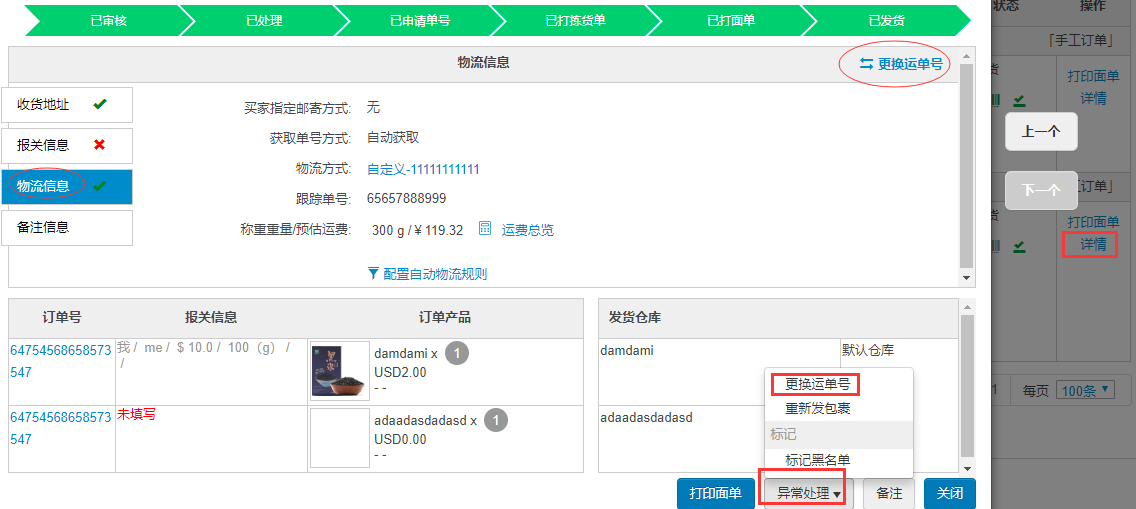The image size is (1136, 509).
Task: Click 更换运单号 link in header
Action: pos(910,64)
